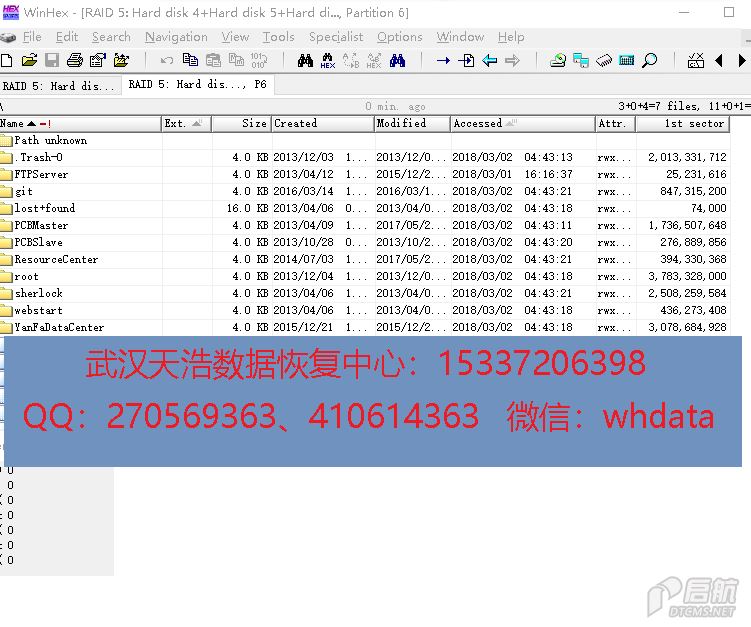751x627 pixels.
Task: Click the Print icon in toolbar
Action: (75, 61)
